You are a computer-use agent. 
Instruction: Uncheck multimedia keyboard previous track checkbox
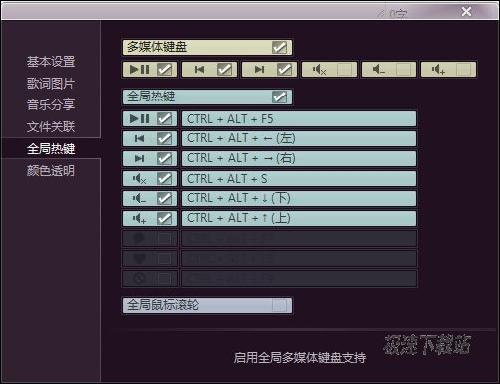[x=224, y=70]
